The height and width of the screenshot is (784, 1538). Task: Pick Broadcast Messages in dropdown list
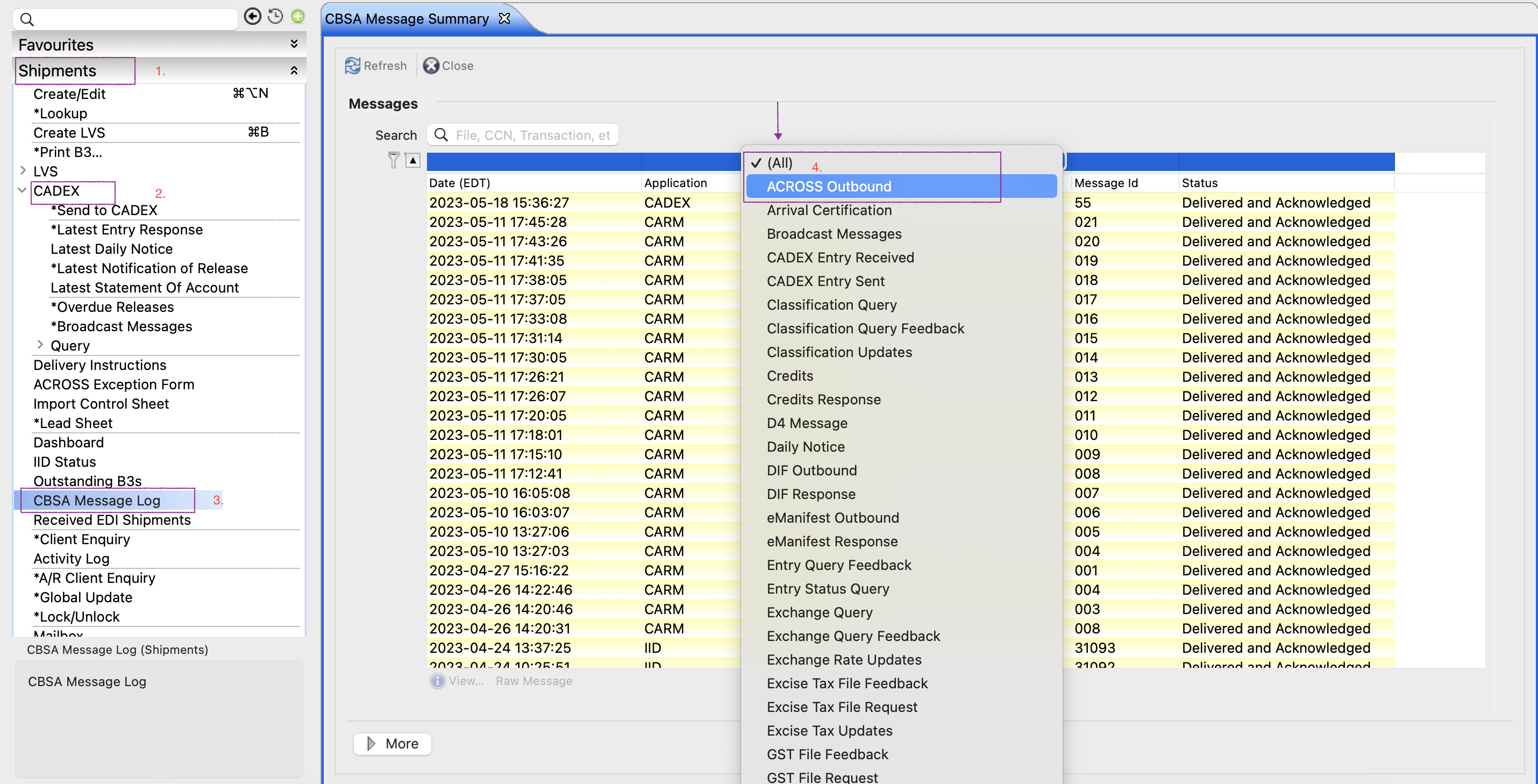(x=834, y=234)
